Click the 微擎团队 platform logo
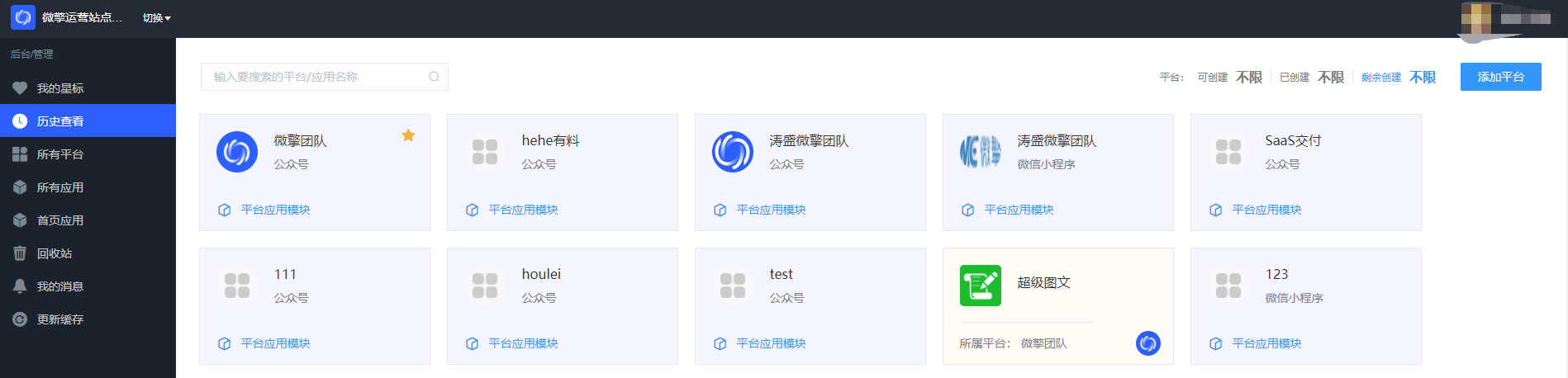1568x378 pixels. click(x=237, y=152)
